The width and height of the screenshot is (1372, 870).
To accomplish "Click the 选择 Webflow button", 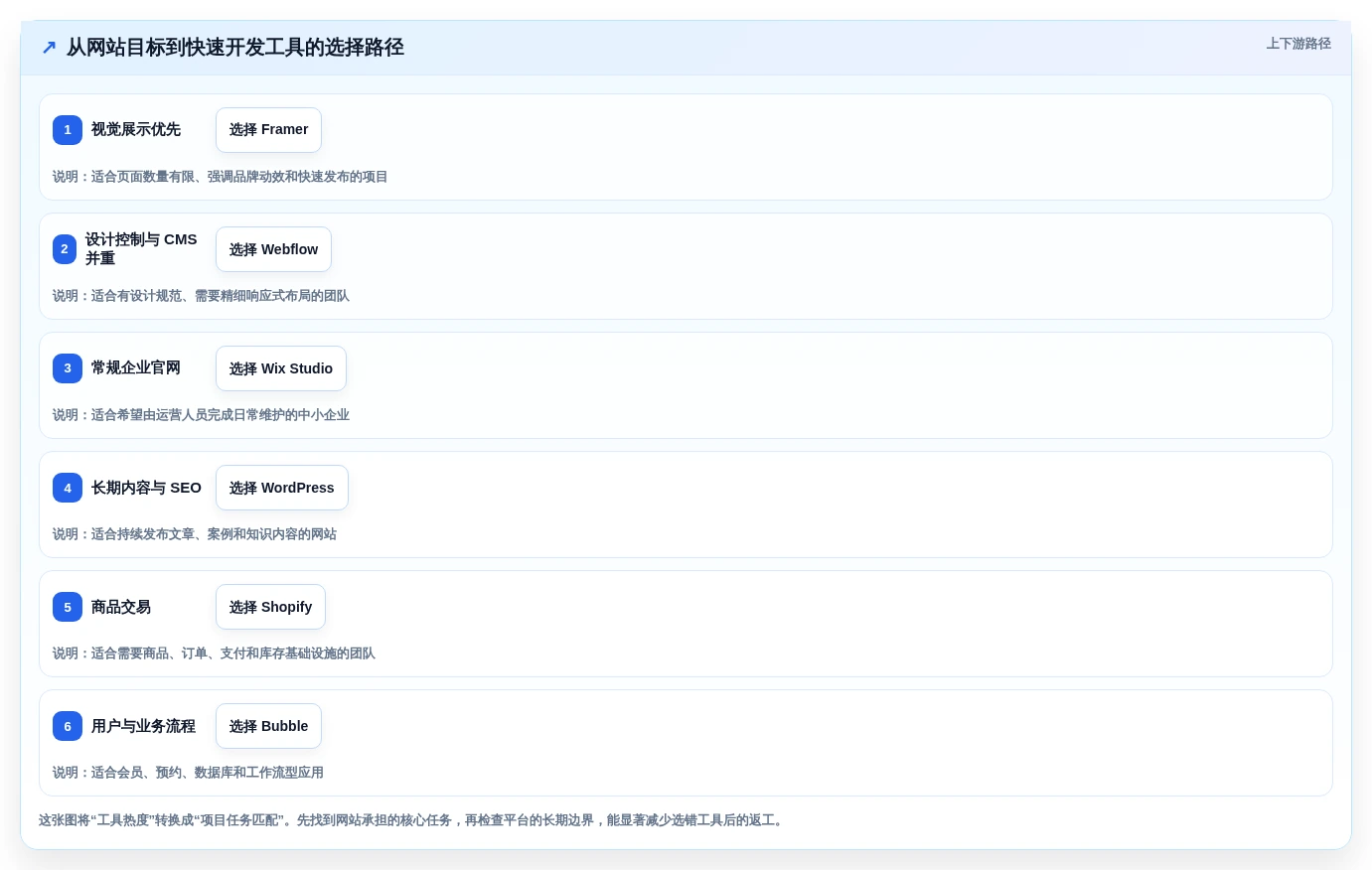I will click(273, 249).
